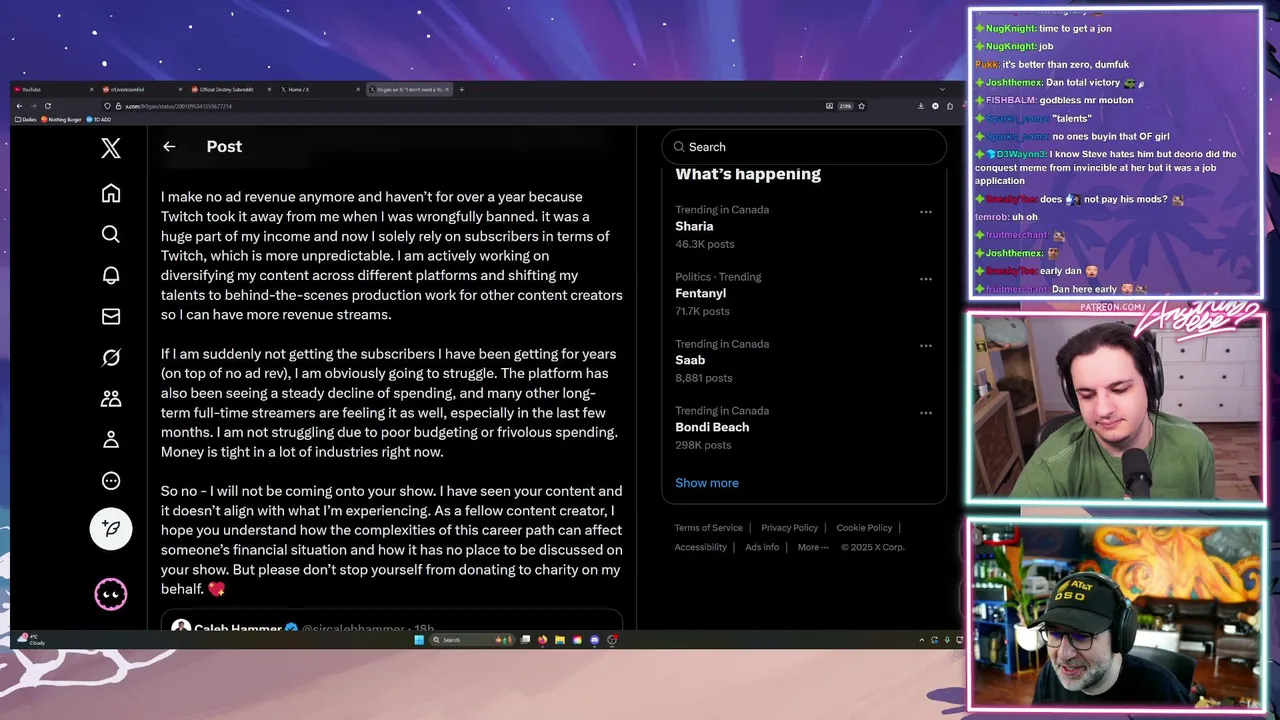Open the TO ADD bookmark

(x=99, y=119)
